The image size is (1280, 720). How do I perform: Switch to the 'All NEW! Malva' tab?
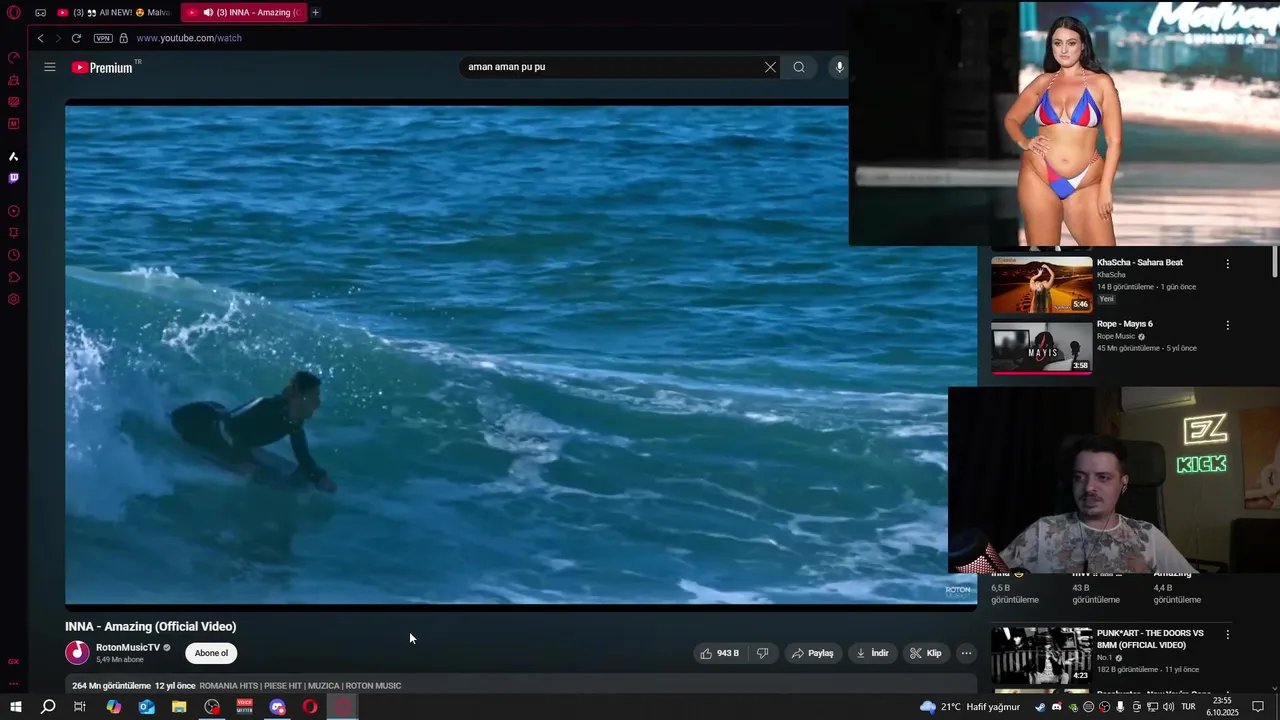click(115, 12)
